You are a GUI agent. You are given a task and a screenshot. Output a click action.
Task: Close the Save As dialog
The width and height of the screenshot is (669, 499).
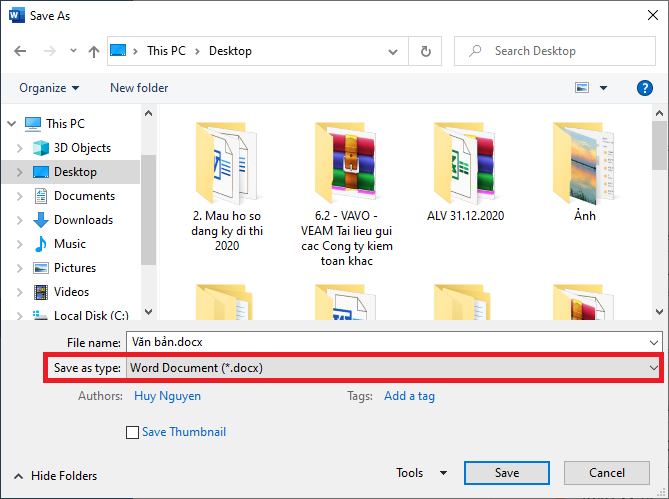point(652,15)
